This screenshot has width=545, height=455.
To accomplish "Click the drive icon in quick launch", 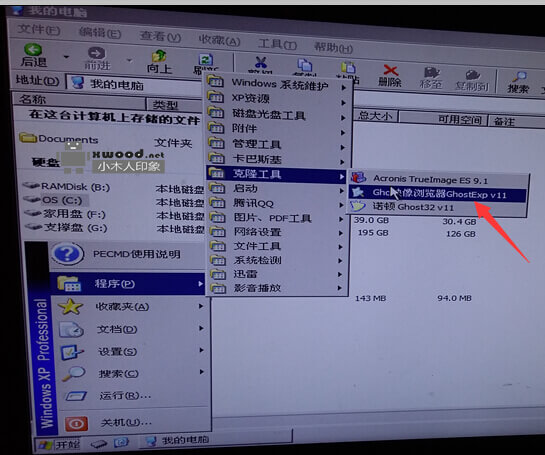I will 99,444.
